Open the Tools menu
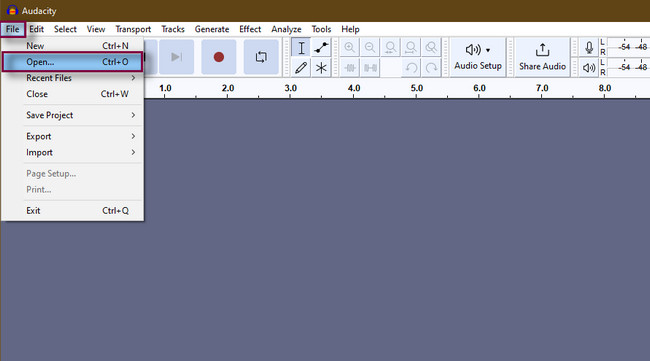The height and width of the screenshot is (361, 650). point(321,29)
